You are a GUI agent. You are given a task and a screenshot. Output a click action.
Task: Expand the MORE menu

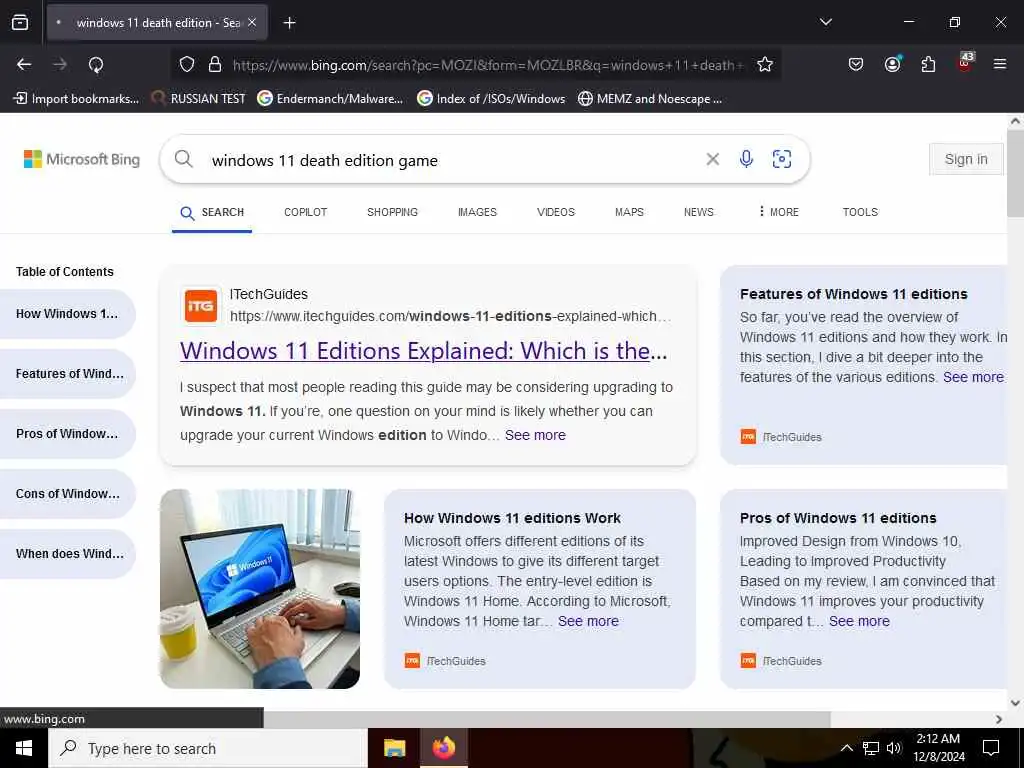pyautogui.click(x=778, y=212)
